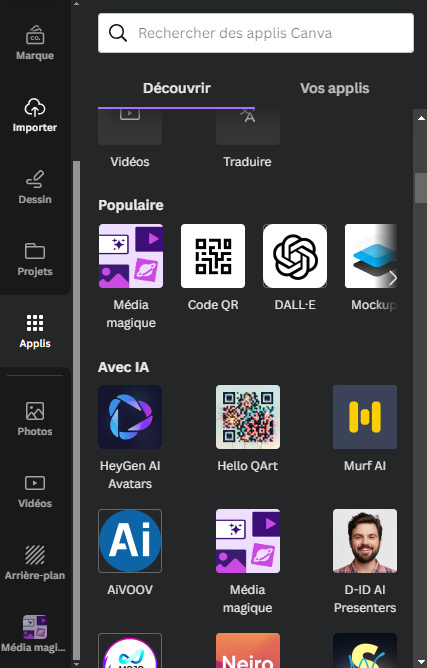Screen dimensions: 427x668
Task: Click the HeyGen AI Avatars label
Action: pyautogui.click(x=130, y=475)
